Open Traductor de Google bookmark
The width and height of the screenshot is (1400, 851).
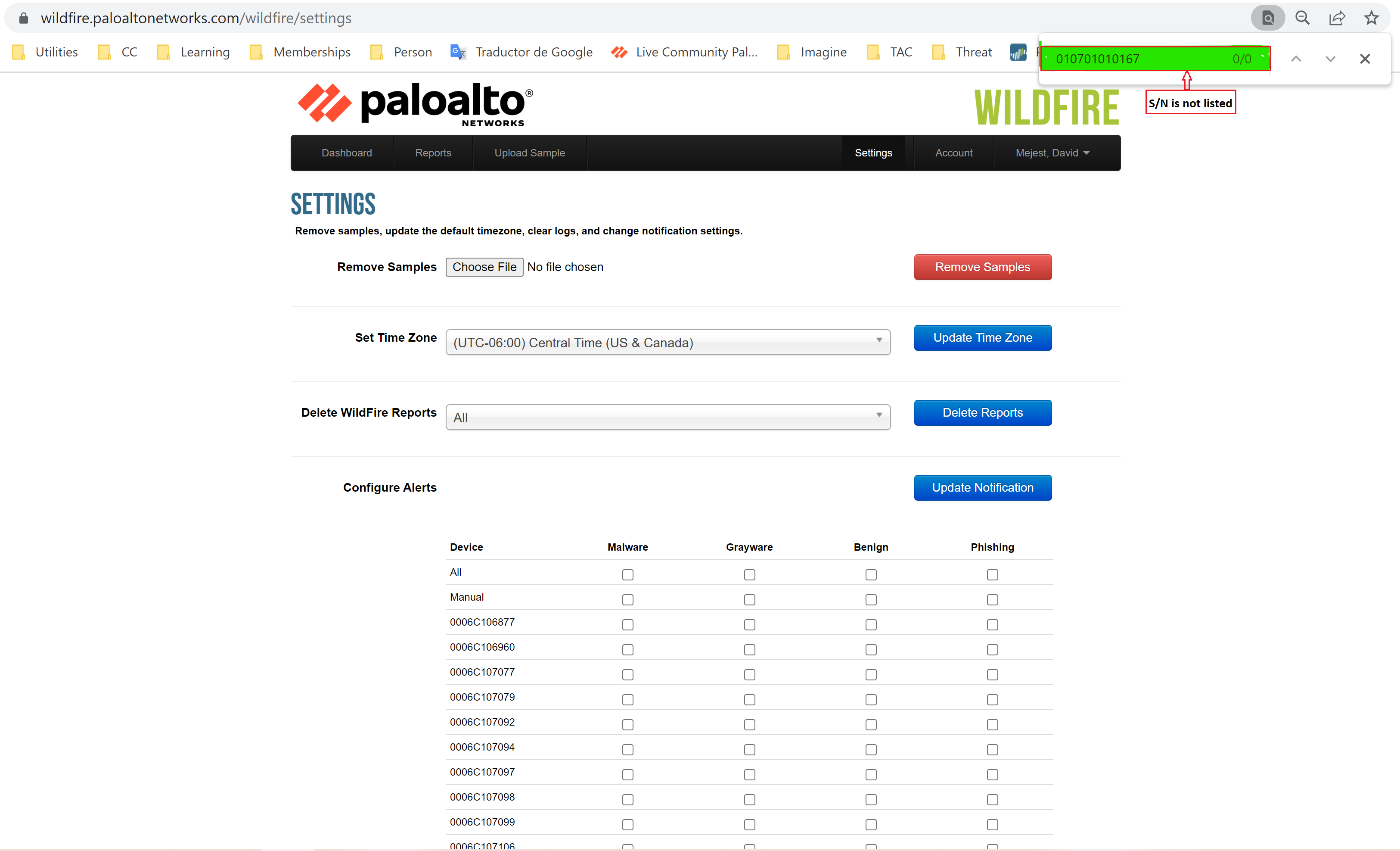click(x=521, y=52)
